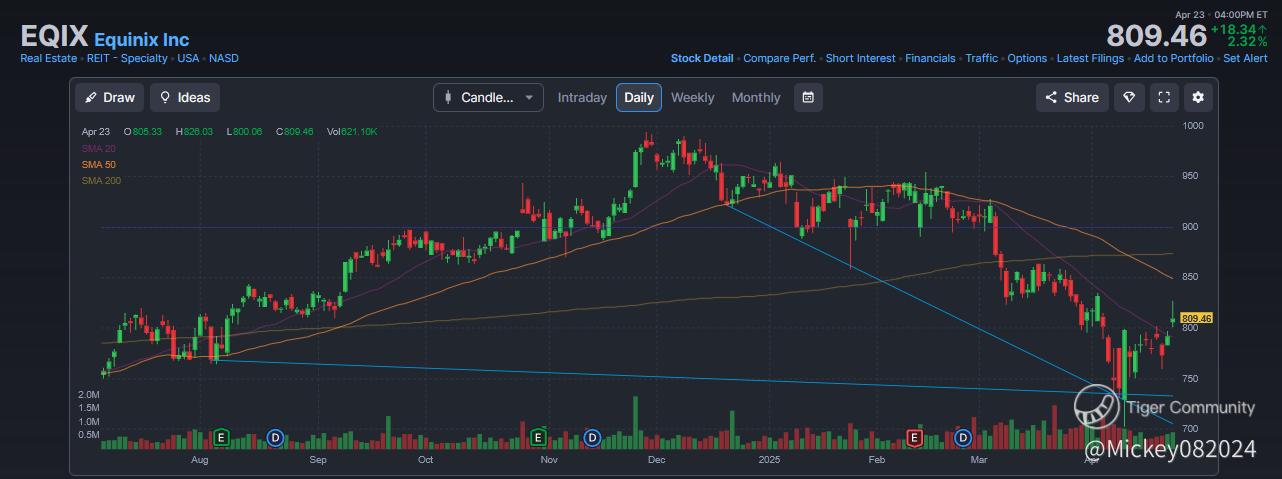Viewport: 1282px width, 479px height.
Task: Select the Stock Detail tab
Action: [x=702, y=58]
